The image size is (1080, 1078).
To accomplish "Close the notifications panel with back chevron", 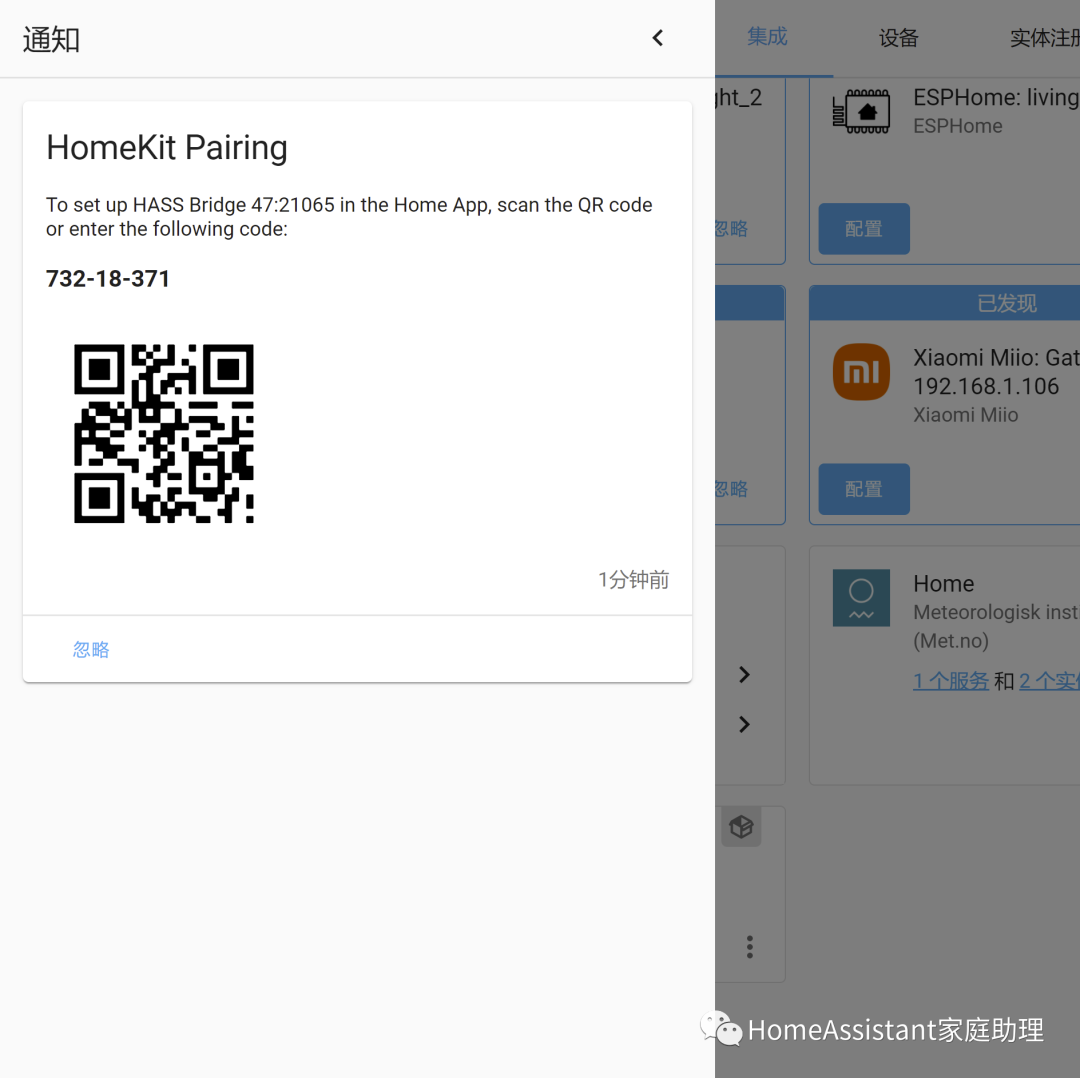I will (658, 39).
